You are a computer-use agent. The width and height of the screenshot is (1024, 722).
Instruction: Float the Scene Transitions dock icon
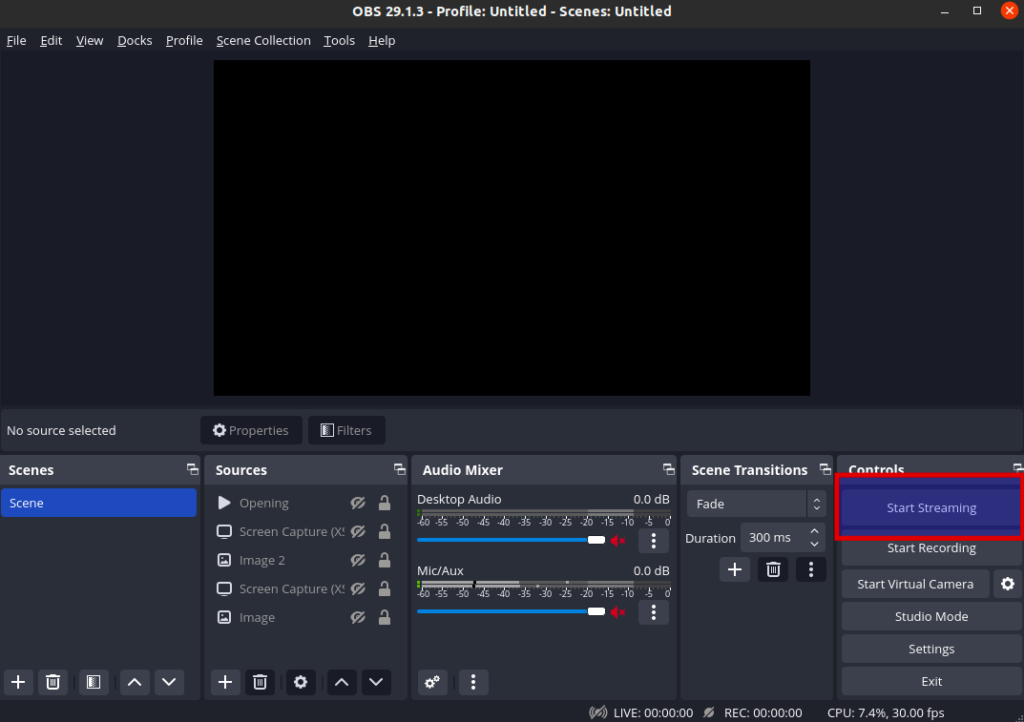(x=825, y=469)
